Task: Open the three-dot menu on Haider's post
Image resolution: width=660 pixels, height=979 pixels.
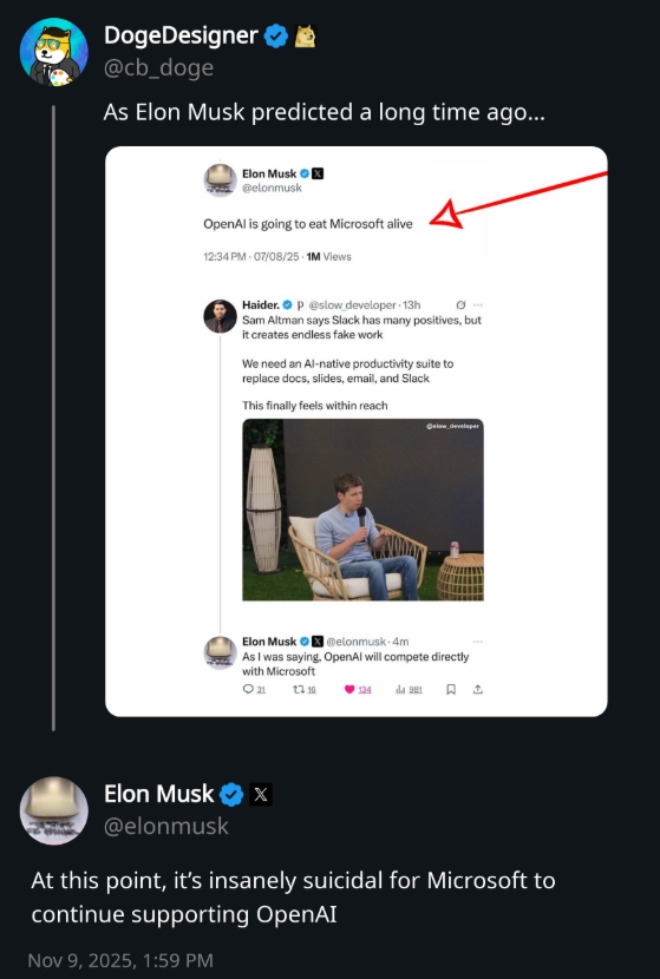Action: pos(478,304)
